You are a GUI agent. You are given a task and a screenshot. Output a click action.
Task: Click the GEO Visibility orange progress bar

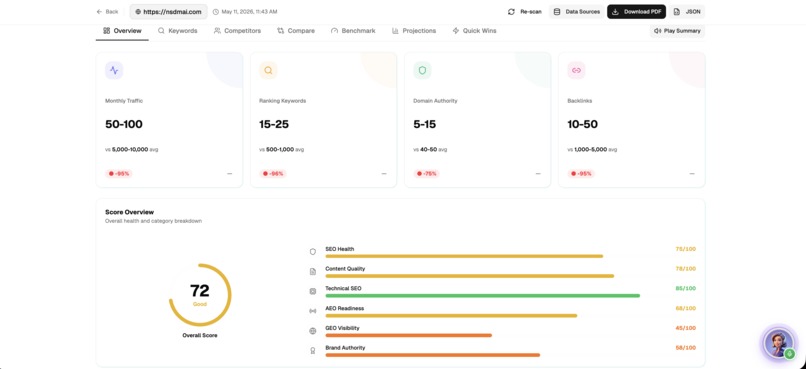point(409,335)
